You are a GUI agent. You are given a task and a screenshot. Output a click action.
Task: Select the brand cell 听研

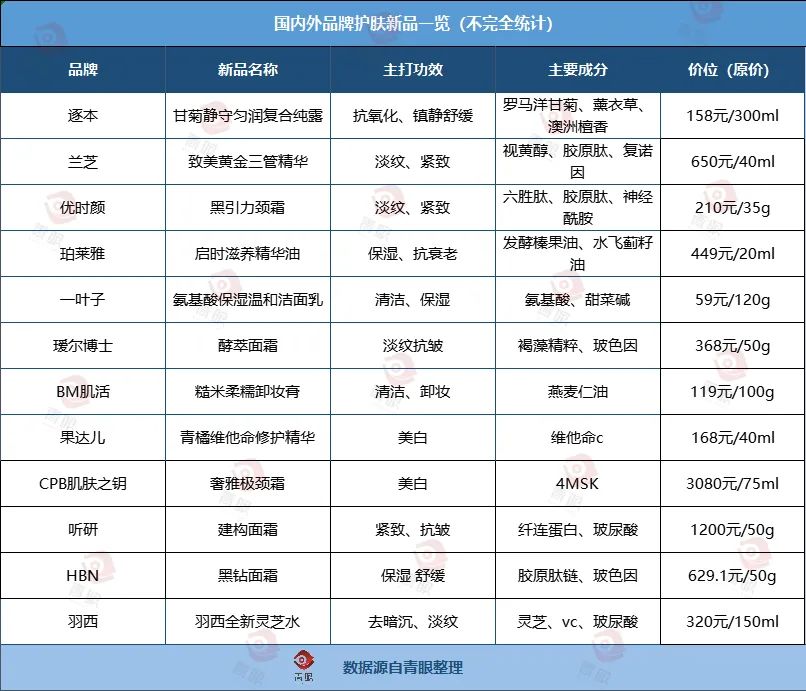83,530
